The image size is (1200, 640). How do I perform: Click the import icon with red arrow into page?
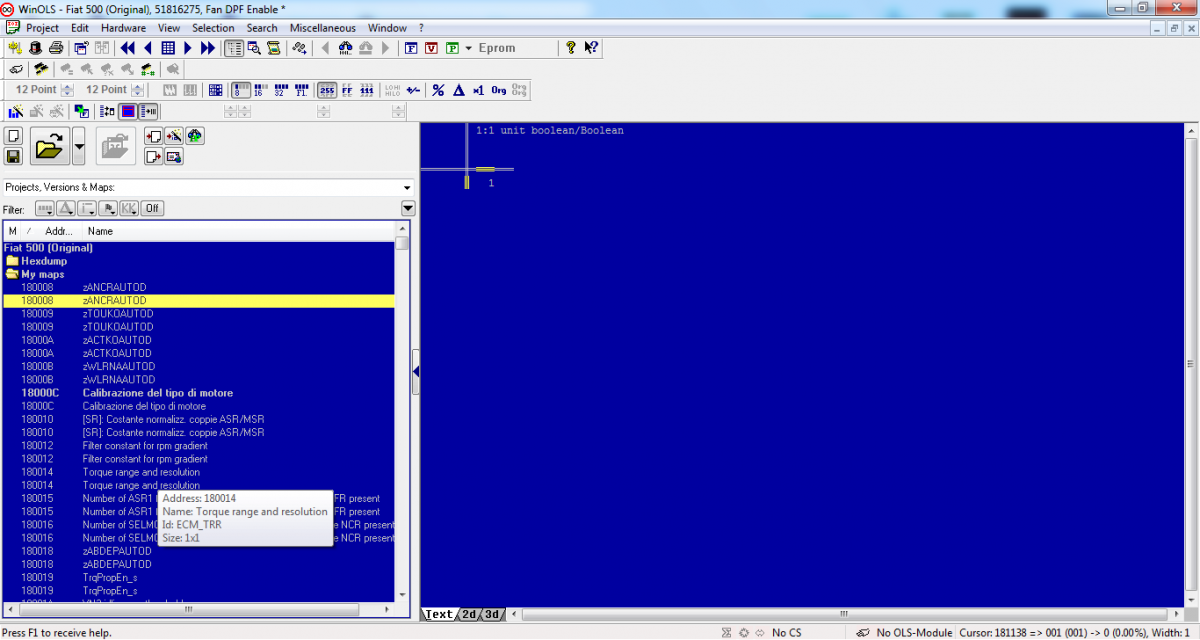click(x=154, y=136)
